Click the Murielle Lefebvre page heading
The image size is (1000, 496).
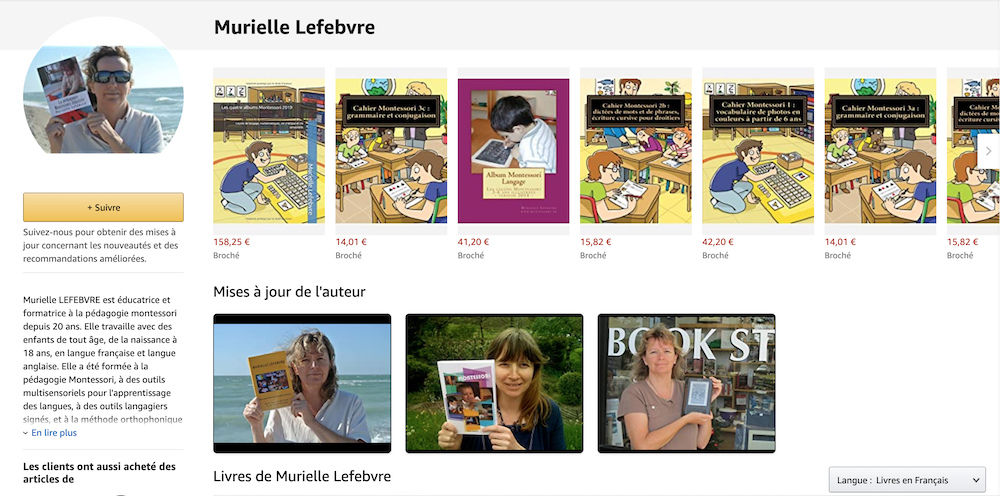294,27
